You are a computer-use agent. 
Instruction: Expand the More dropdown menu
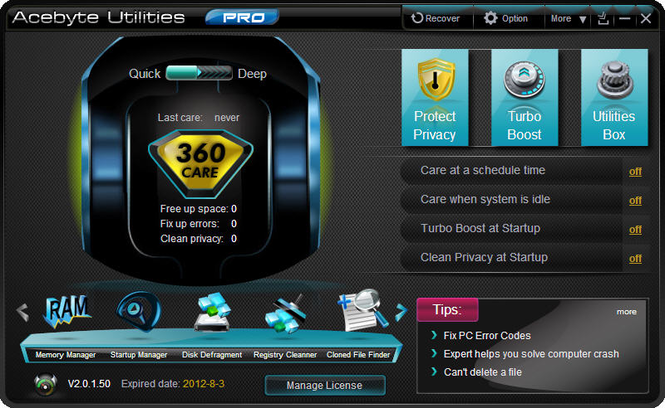pyautogui.click(x=568, y=19)
